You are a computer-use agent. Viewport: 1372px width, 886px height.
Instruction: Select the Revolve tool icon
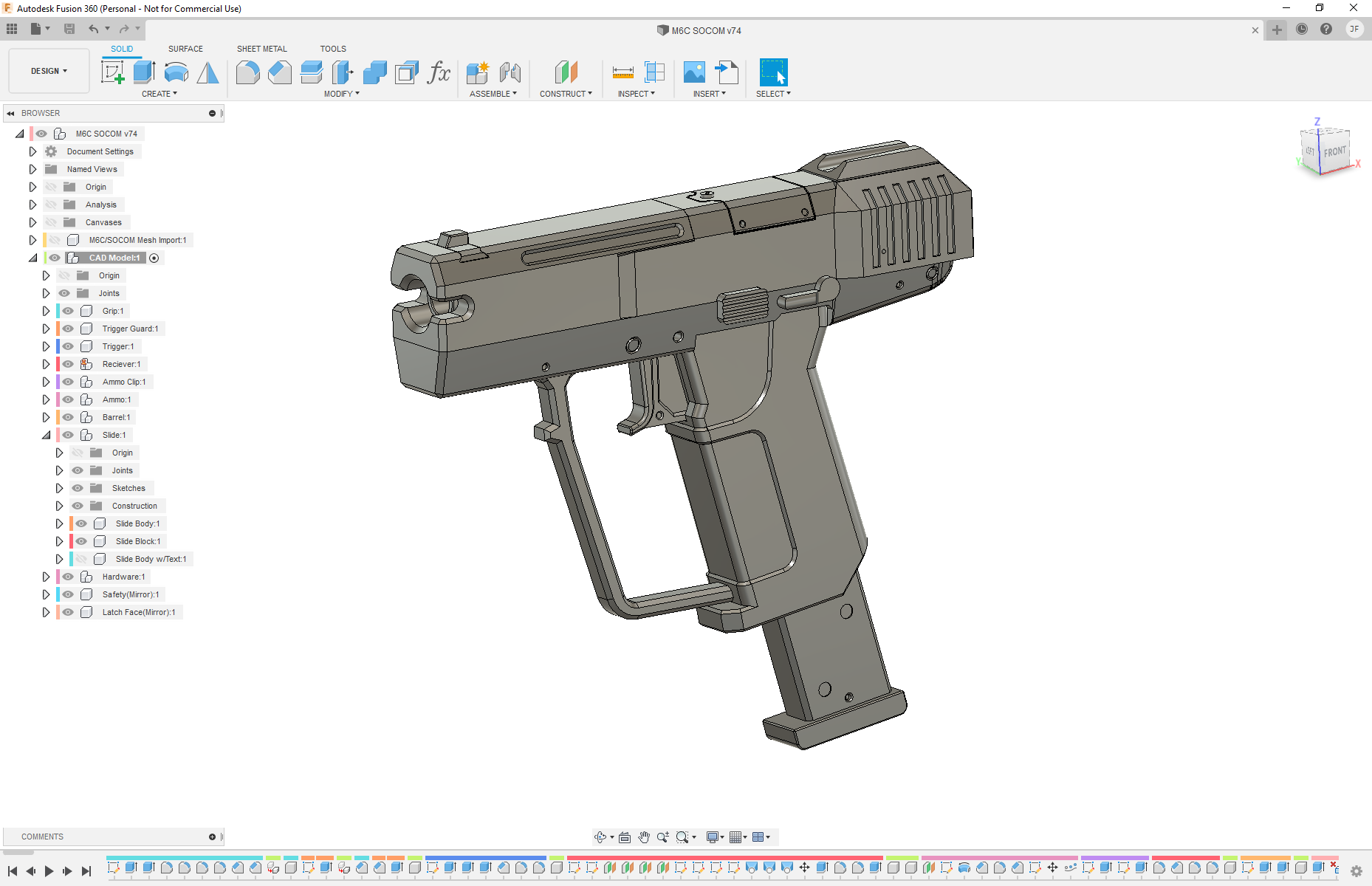(x=176, y=72)
